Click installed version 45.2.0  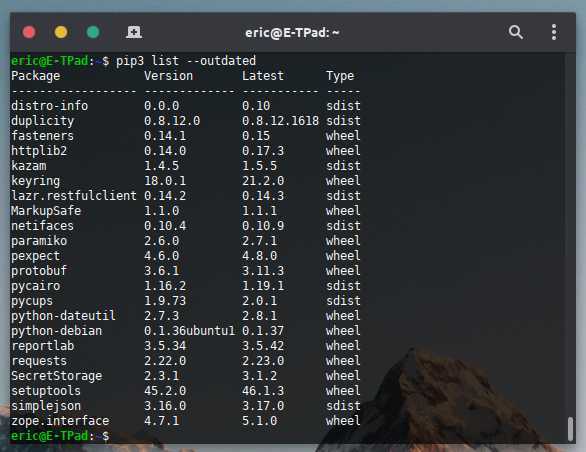[x=165, y=391]
